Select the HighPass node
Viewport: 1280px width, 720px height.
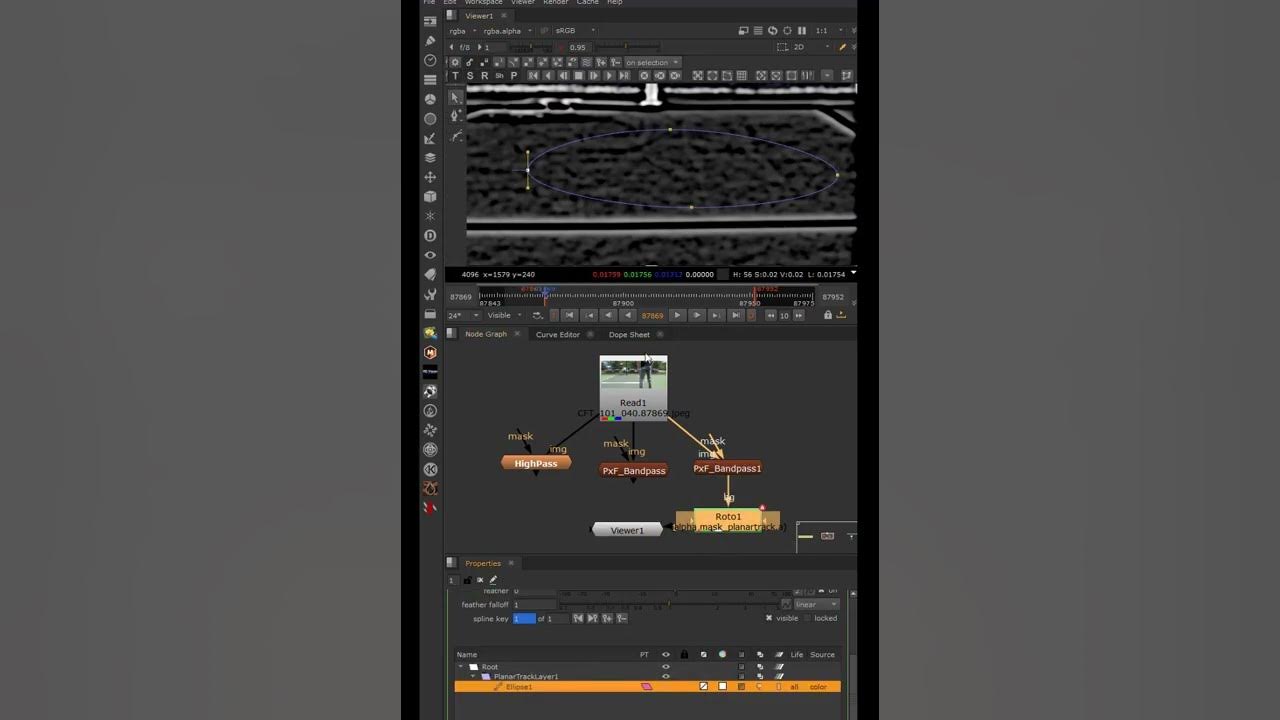pos(536,463)
